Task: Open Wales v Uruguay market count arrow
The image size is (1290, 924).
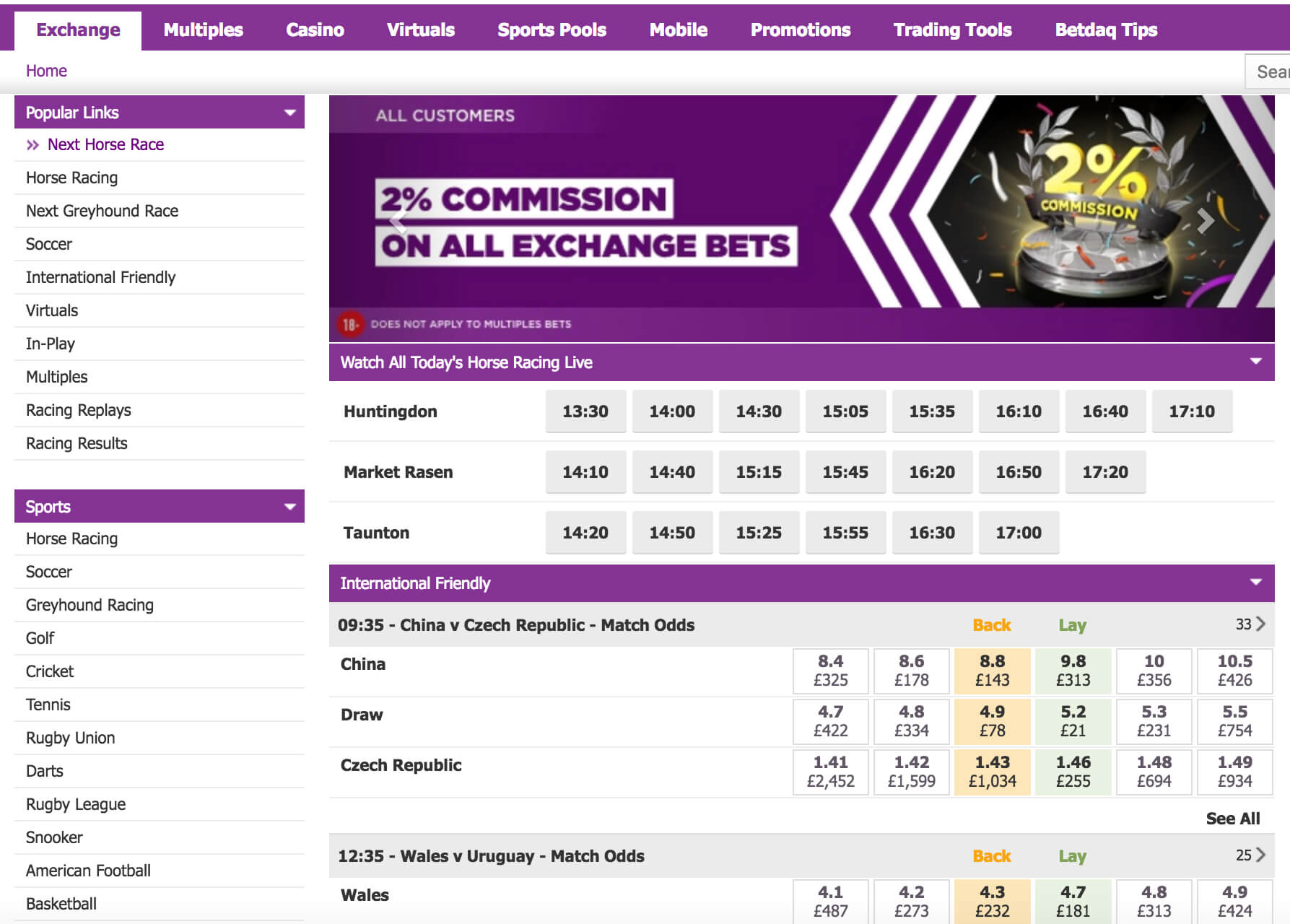Action: tap(1260, 855)
